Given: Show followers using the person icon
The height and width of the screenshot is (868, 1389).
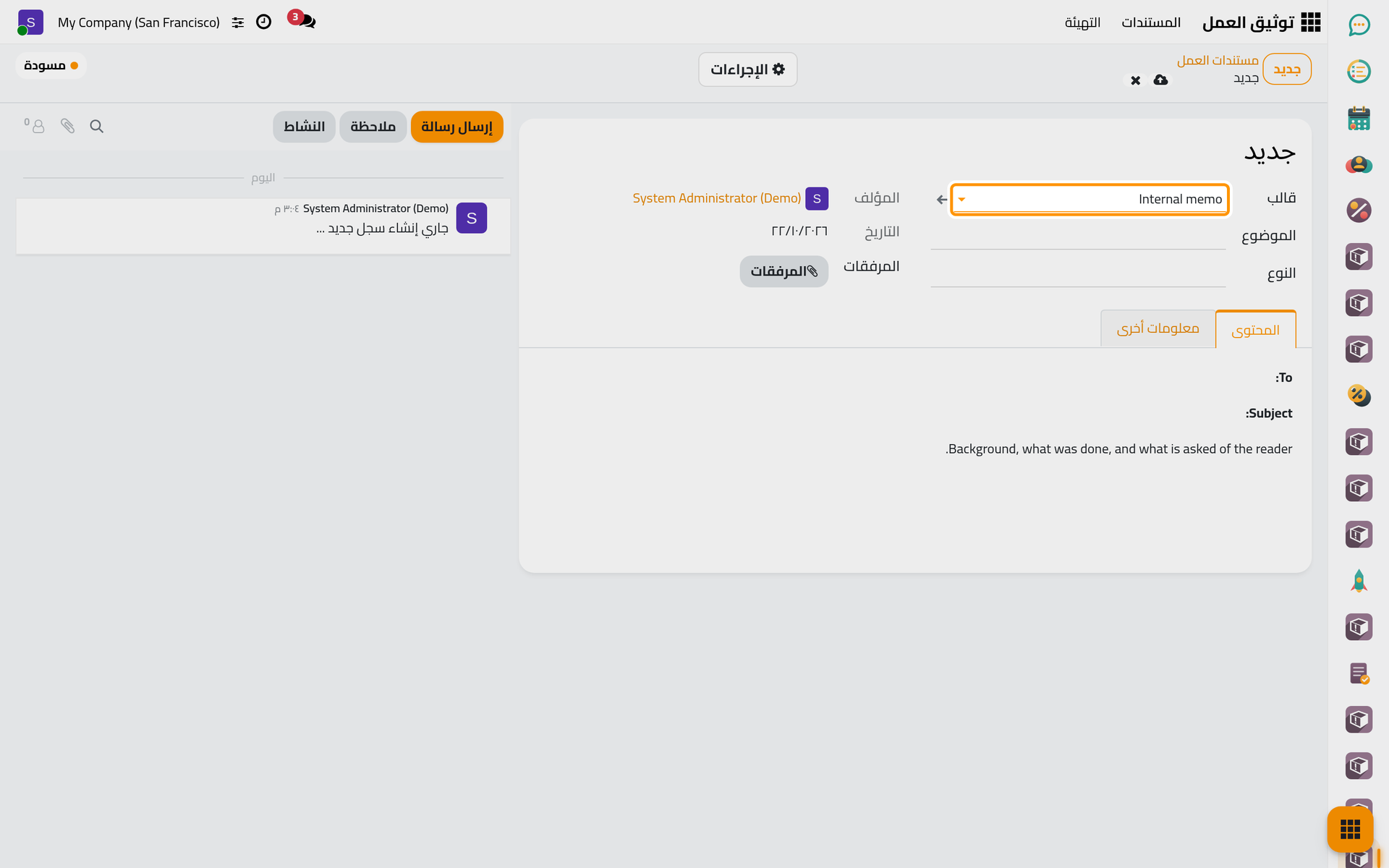Looking at the screenshot, I should [x=35, y=126].
